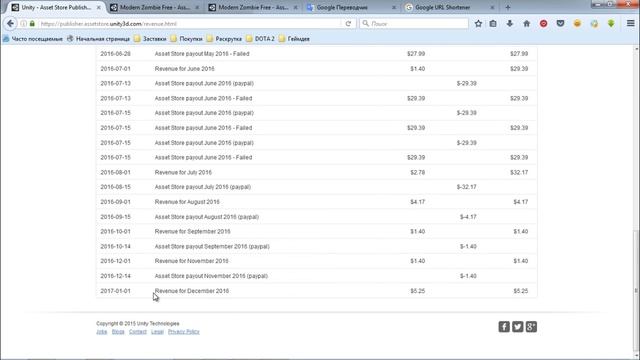Select 'Asset Store payout July 2016 (paypal)'
The width and height of the screenshot is (640, 360).
(x=203, y=187)
